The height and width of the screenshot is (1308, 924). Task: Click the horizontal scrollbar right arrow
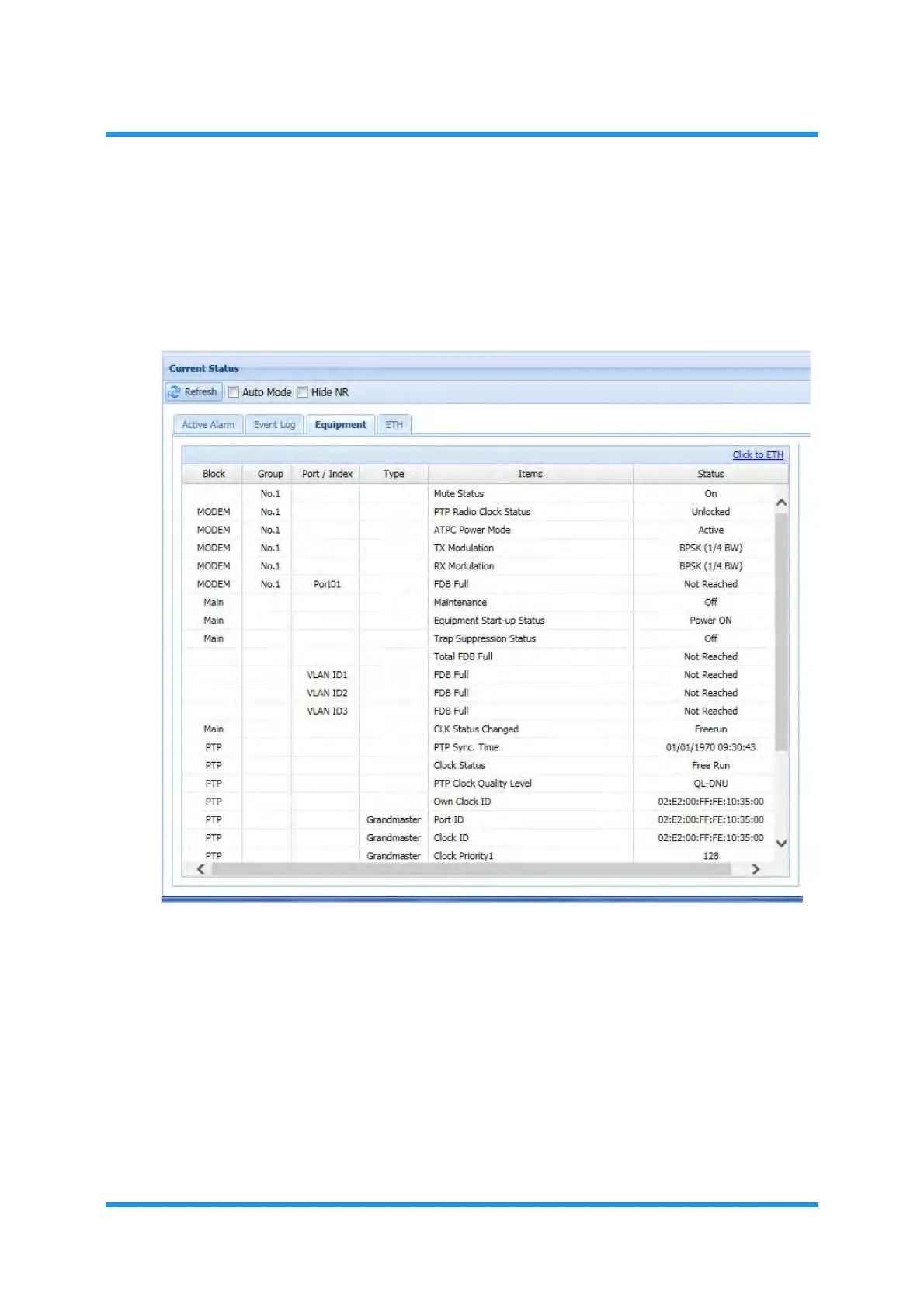756,869
